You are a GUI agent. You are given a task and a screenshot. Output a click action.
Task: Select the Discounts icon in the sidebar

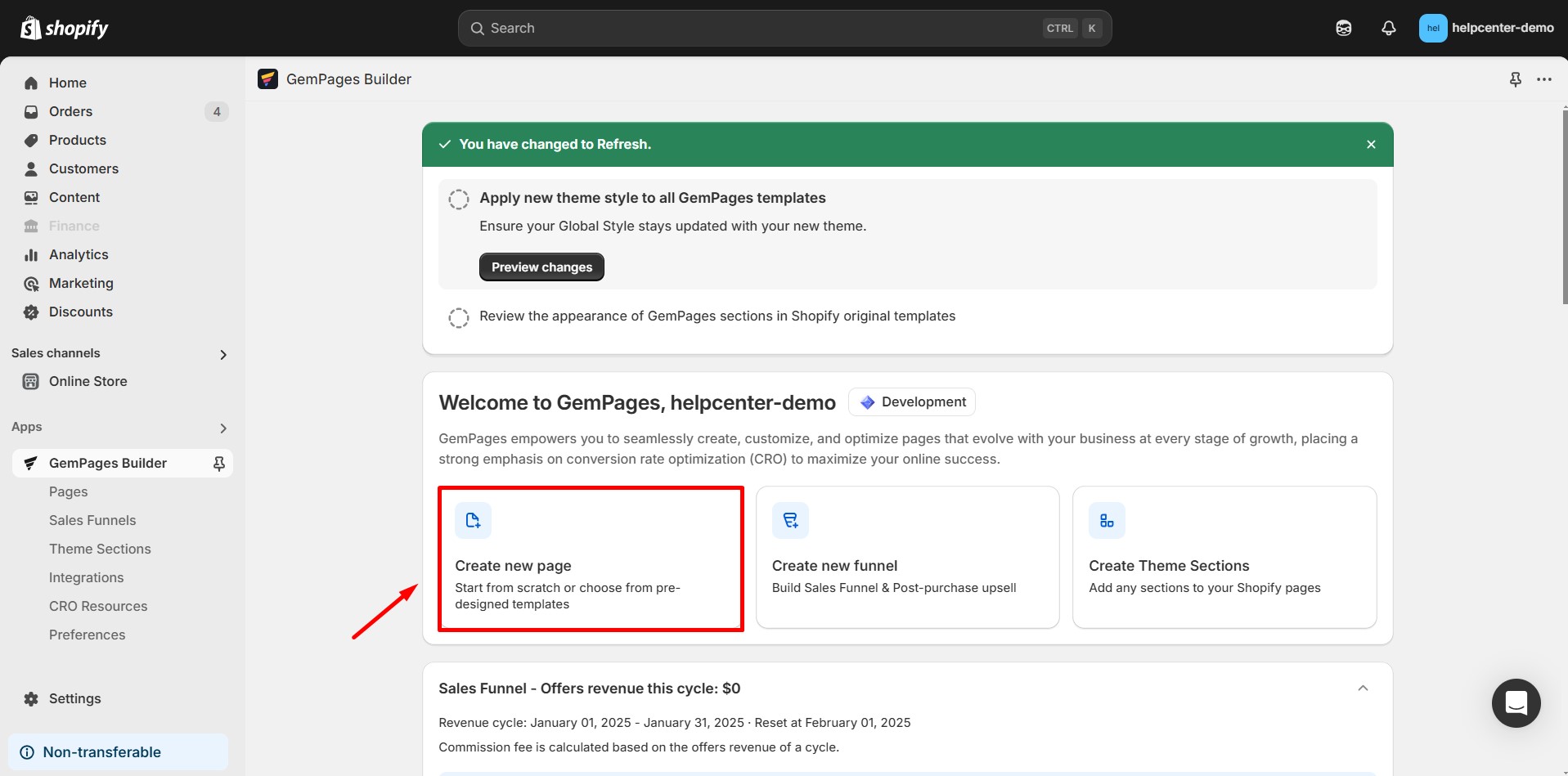[x=30, y=312]
